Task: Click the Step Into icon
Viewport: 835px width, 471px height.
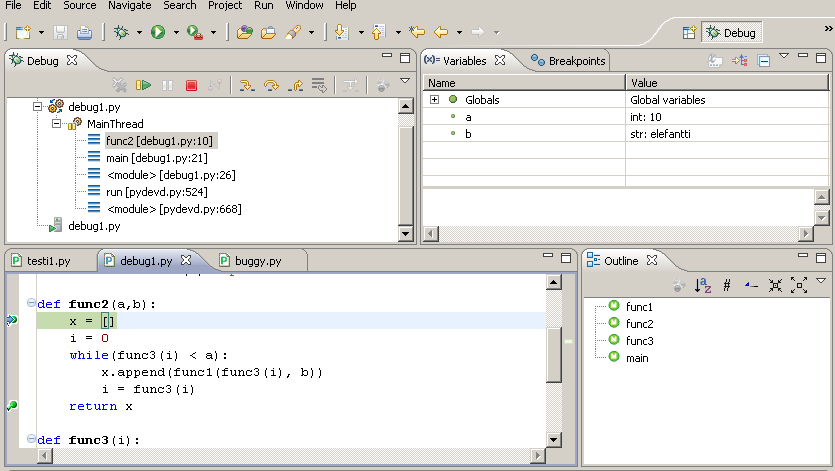Action: [x=246, y=86]
